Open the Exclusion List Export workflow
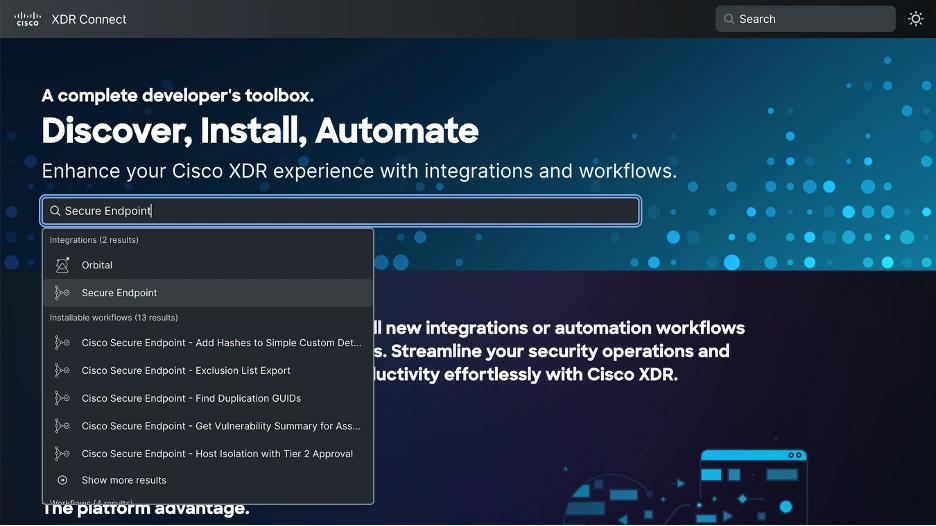The width and height of the screenshot is (936, 526). click(208, 370)
